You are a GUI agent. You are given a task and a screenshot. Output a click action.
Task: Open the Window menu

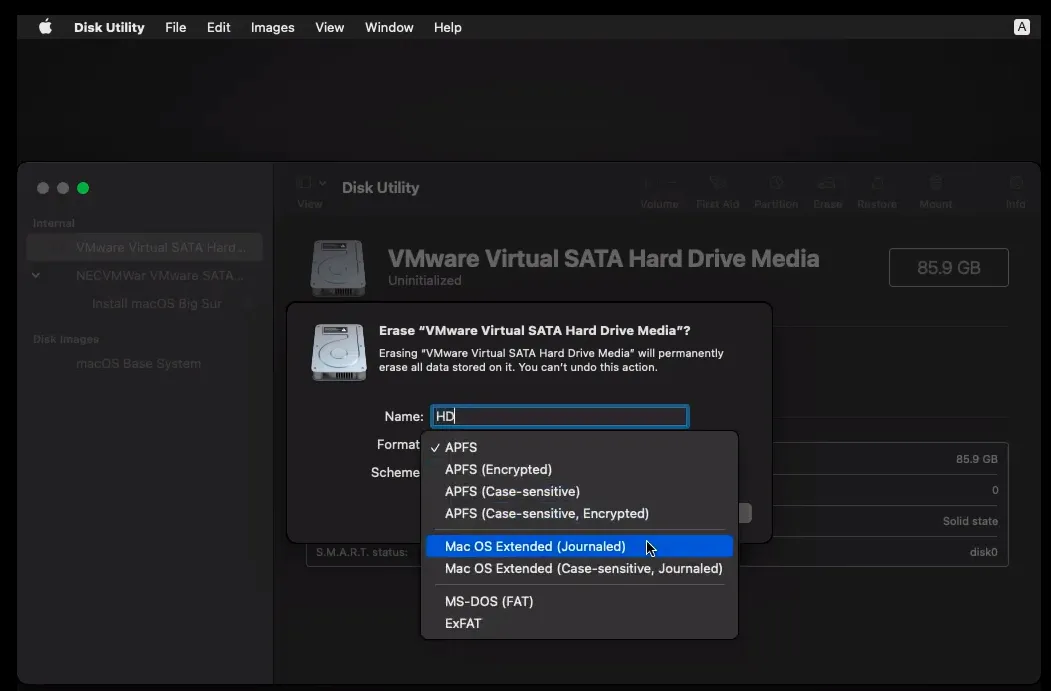pyautogui.click(x=389, y=27)
